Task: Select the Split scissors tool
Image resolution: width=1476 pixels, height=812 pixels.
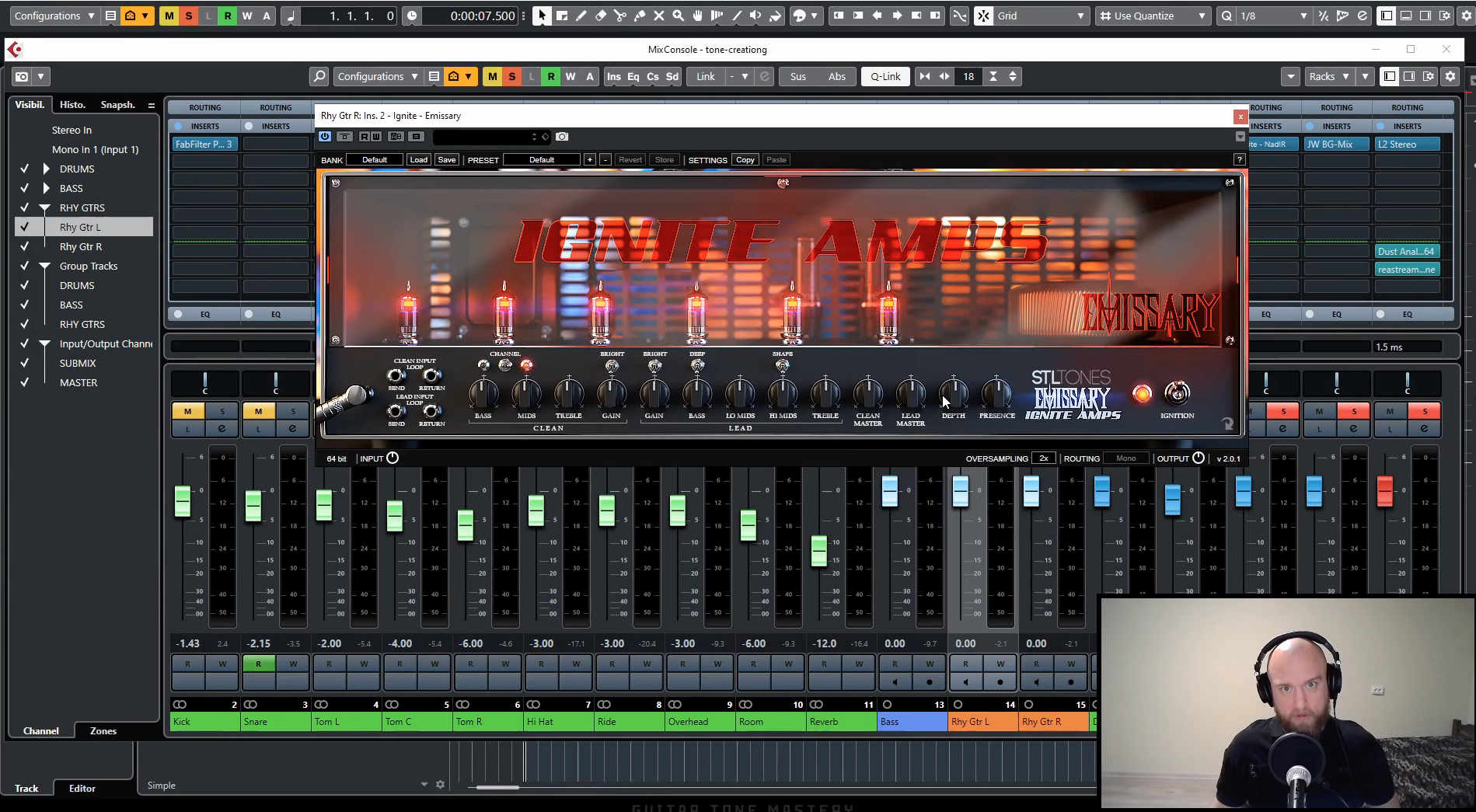Action: click(x=619, y=16)
